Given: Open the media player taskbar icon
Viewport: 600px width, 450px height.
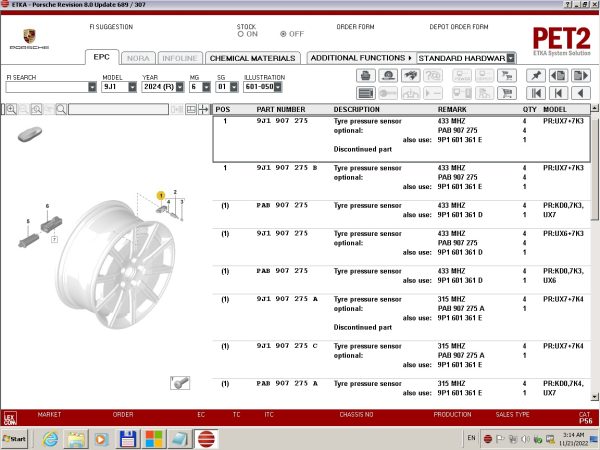Looking at the screenshot, I should pos(101,439).
